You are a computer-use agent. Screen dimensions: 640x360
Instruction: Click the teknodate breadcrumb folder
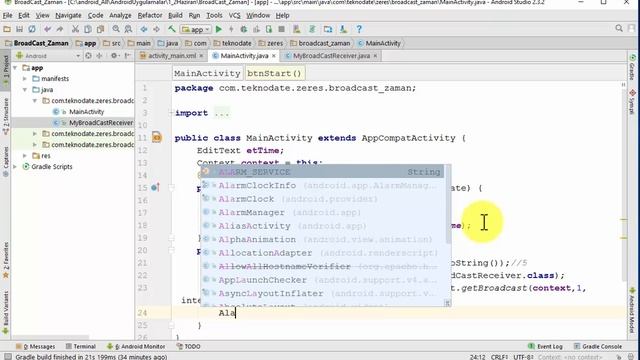pyautogui.click(x=232, y=43)
